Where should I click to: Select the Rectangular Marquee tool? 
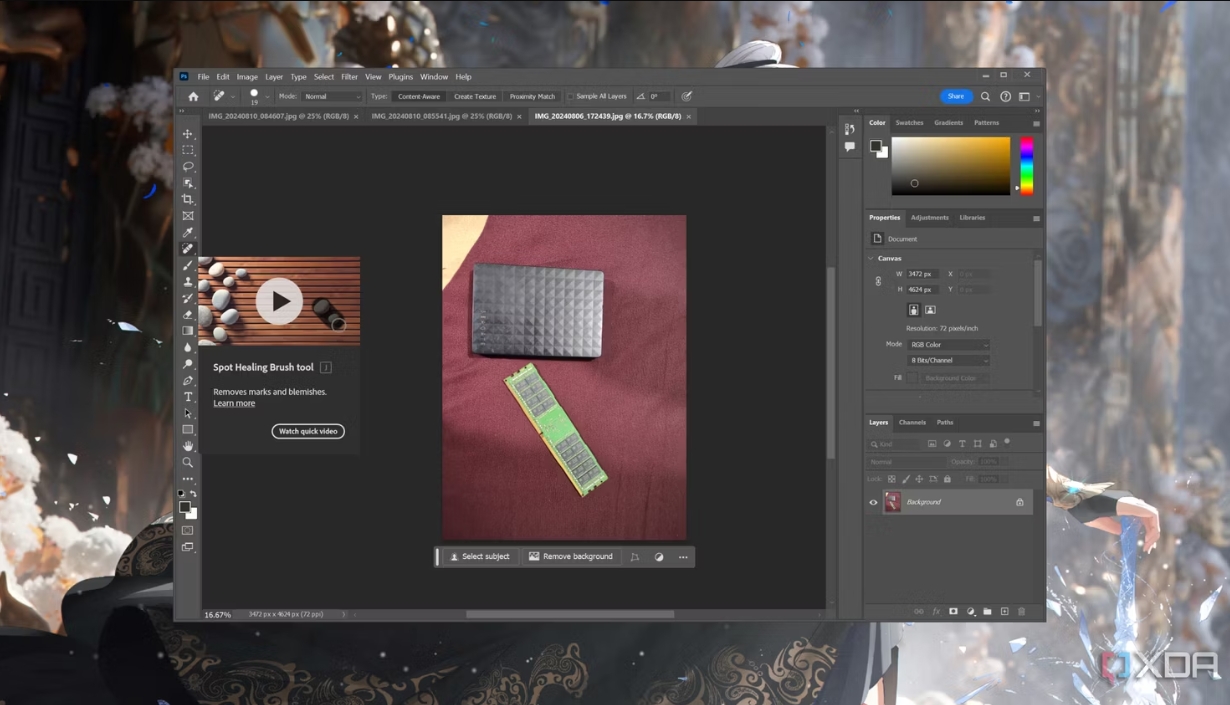(x=187, y=150)
